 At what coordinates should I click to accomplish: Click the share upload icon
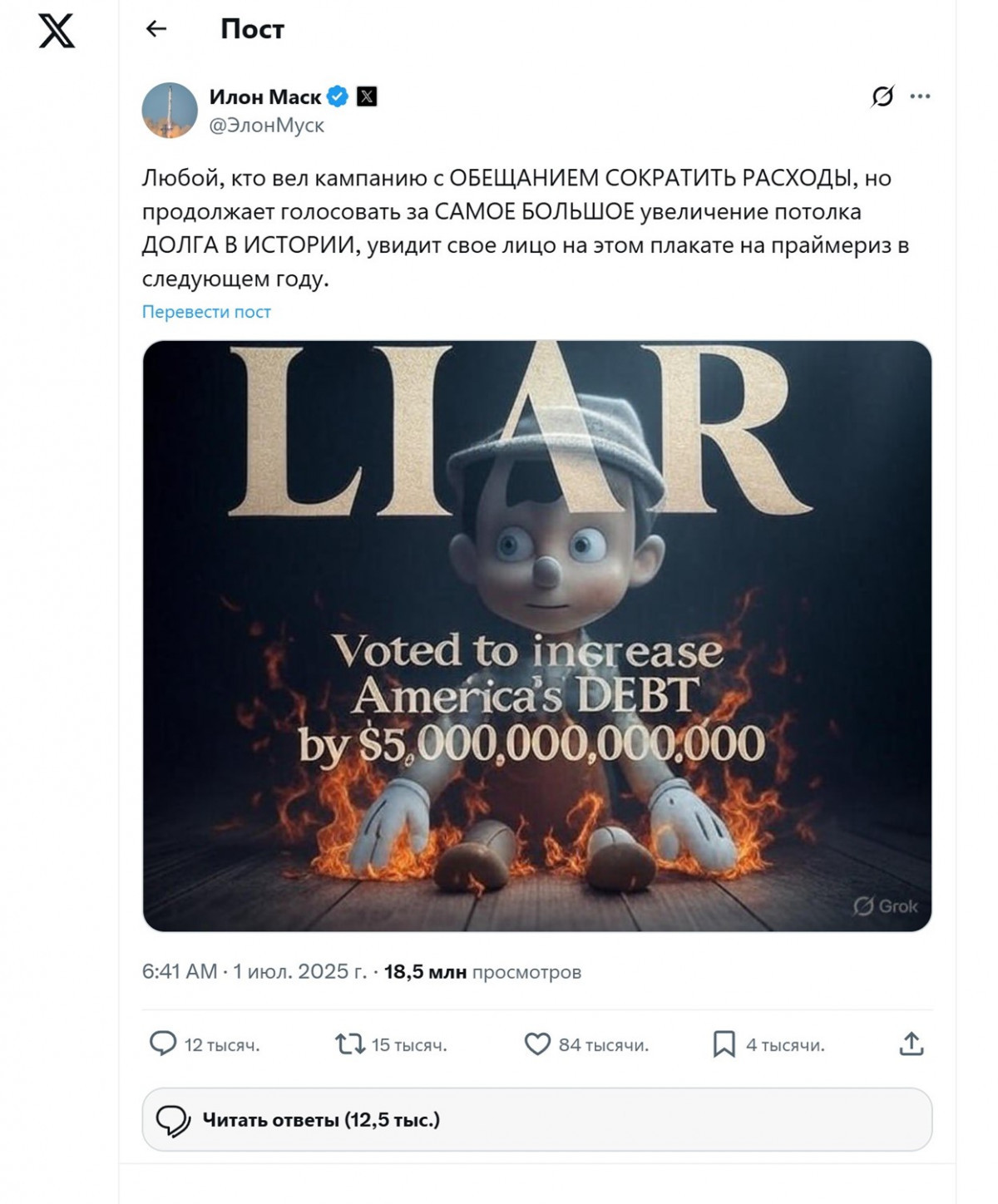[x=912, y=1044]
